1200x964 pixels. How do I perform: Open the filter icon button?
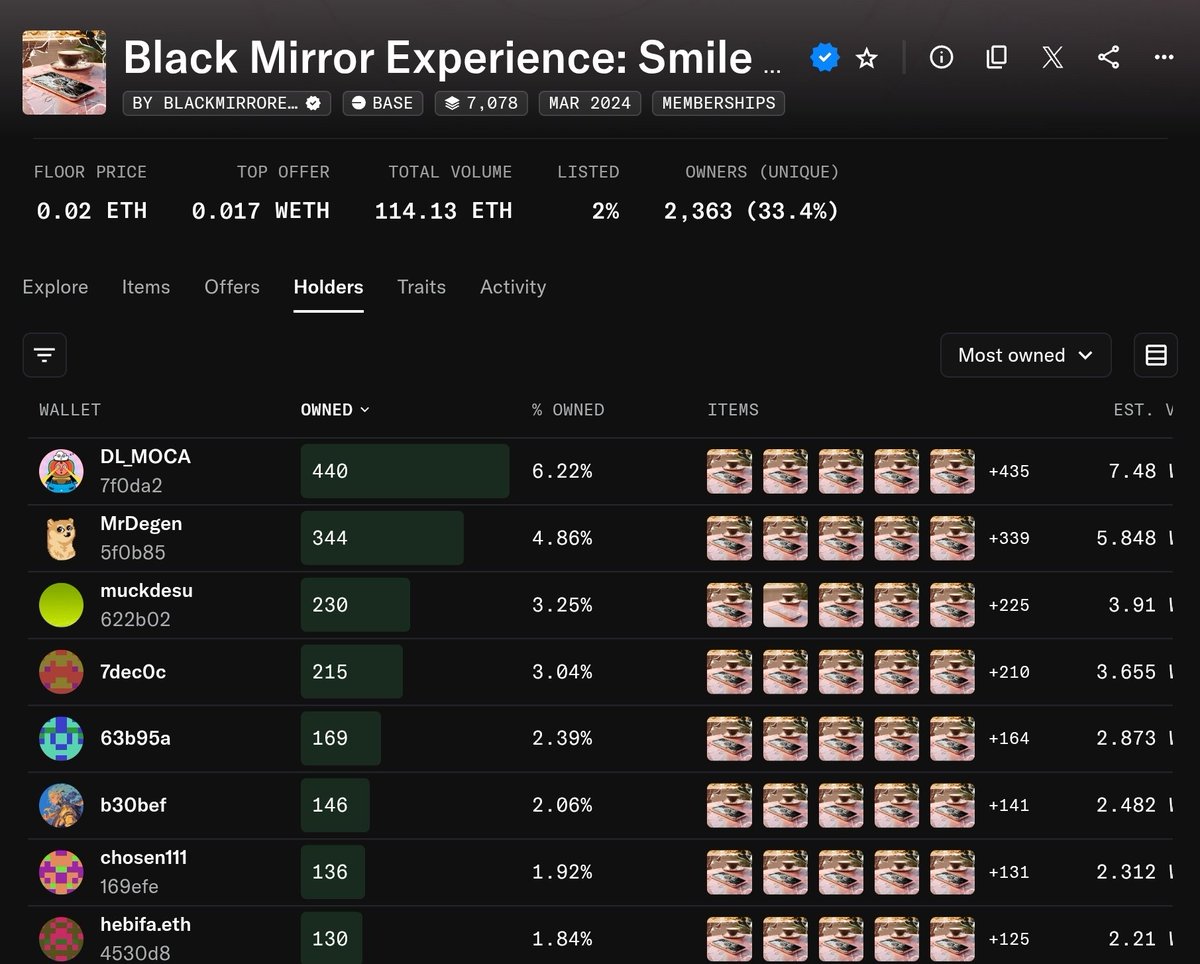tap(45, 355)
